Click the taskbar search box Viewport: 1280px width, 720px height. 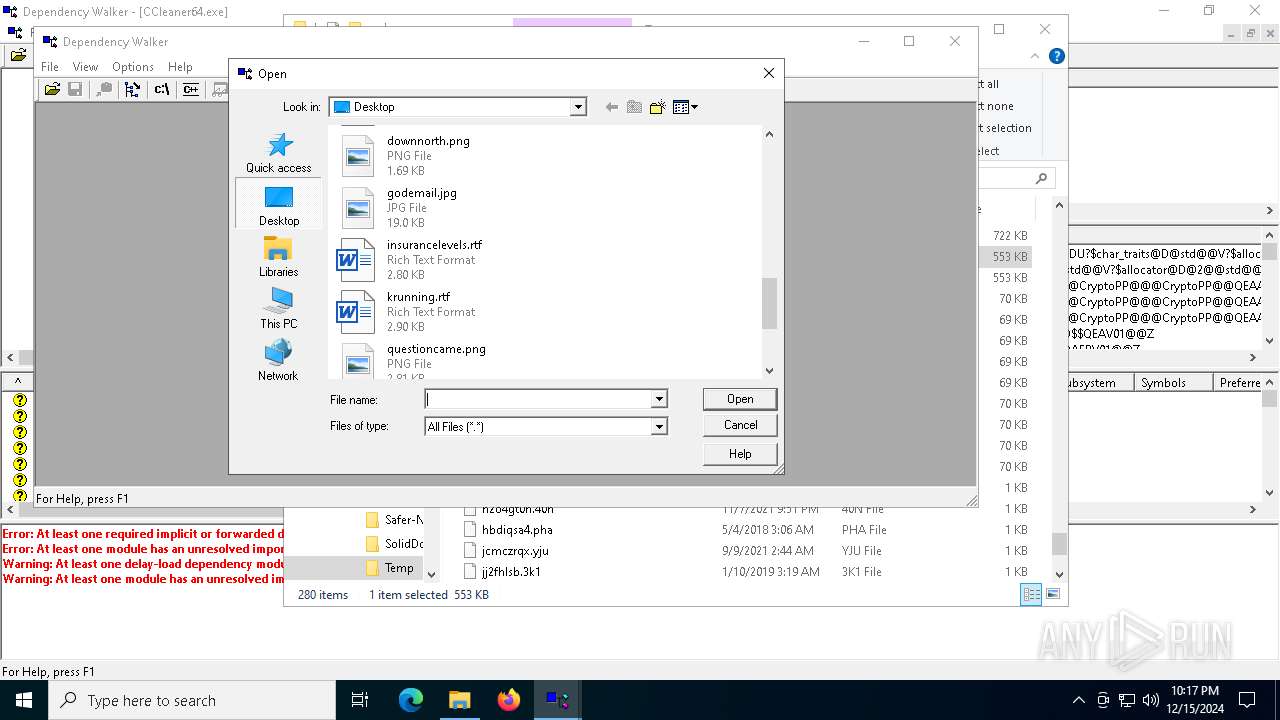pos(192,700)
